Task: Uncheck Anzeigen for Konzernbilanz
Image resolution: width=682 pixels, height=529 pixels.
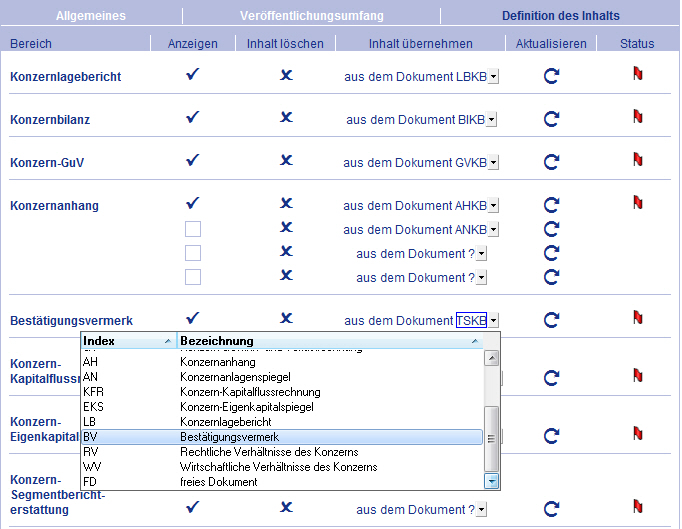Action: 193,117
